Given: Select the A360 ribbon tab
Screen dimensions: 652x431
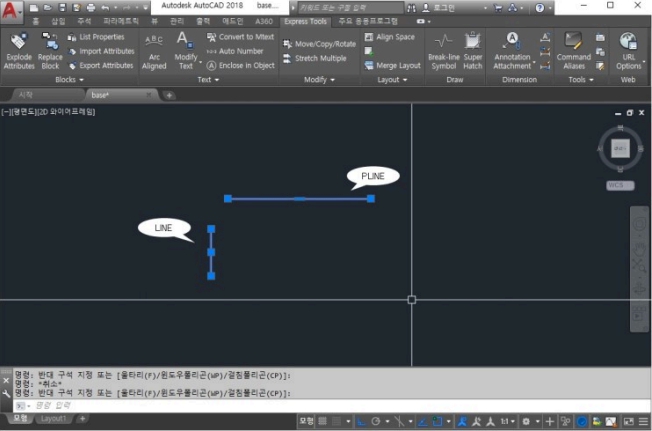Looking at the screenshot, I should click(x=264, y=22).
